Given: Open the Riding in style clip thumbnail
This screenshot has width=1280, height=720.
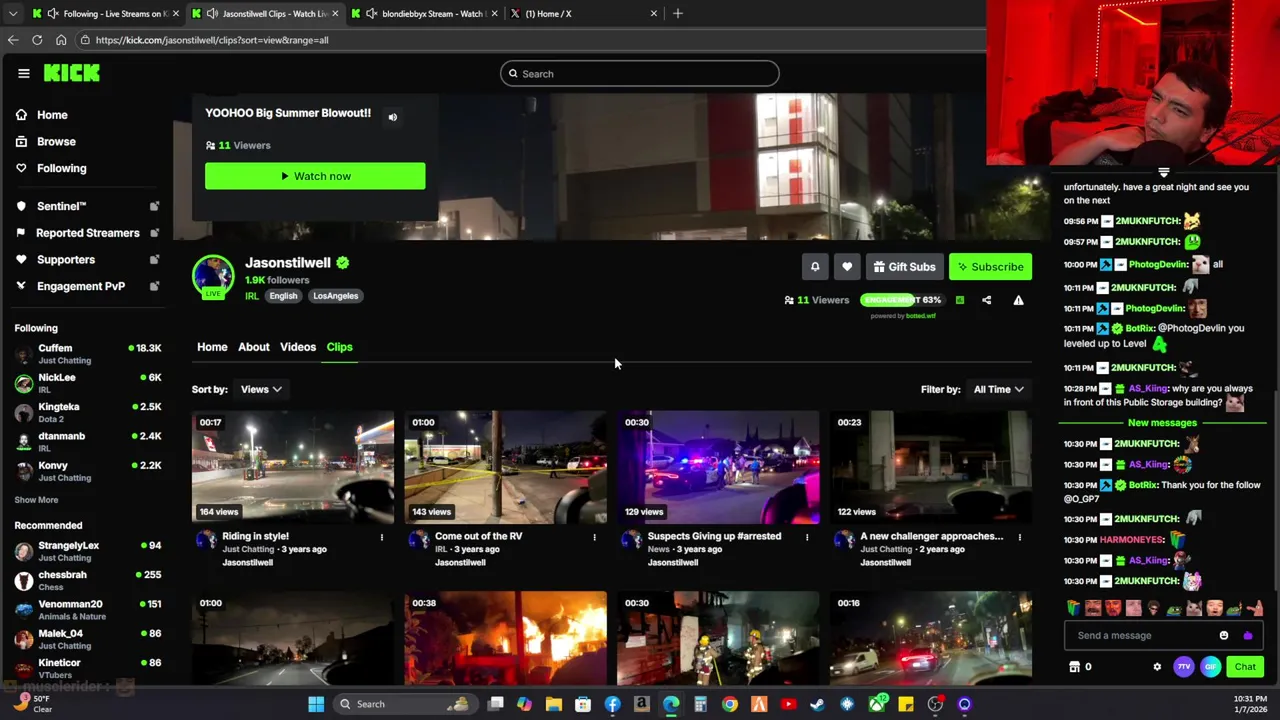Looking at the screenshot, I should (x=293, y=467).
